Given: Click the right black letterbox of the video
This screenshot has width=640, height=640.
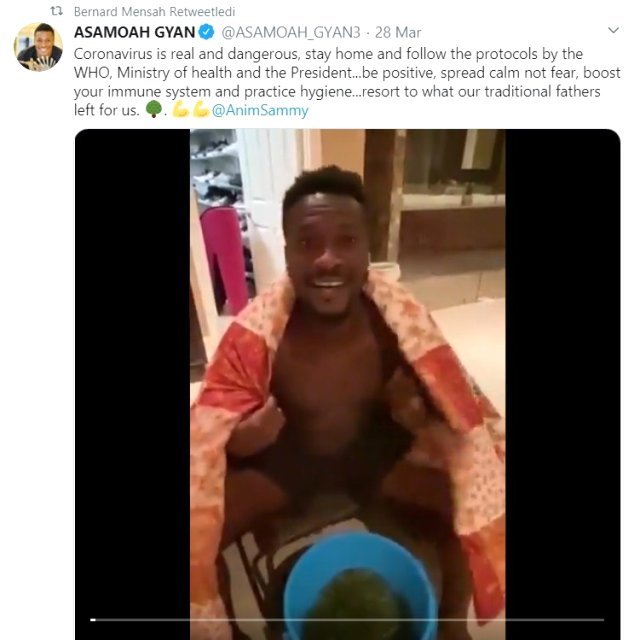Looking at the screenshot, I should coord(563,384).
